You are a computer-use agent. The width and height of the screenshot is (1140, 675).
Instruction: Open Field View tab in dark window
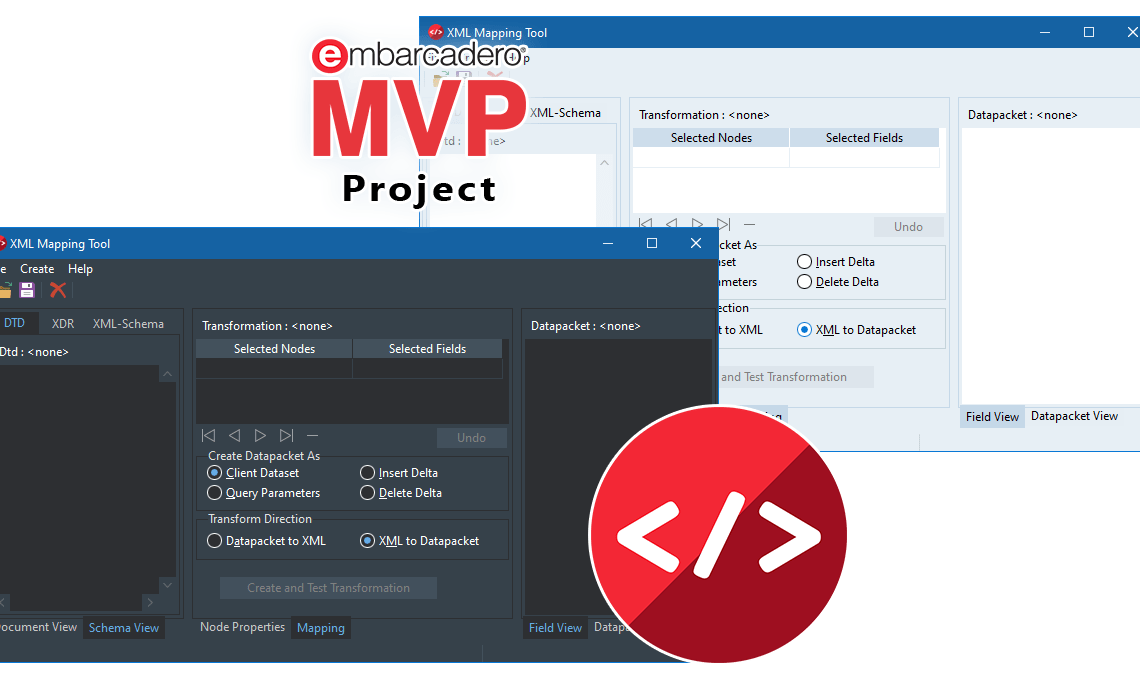pos(555,628)
